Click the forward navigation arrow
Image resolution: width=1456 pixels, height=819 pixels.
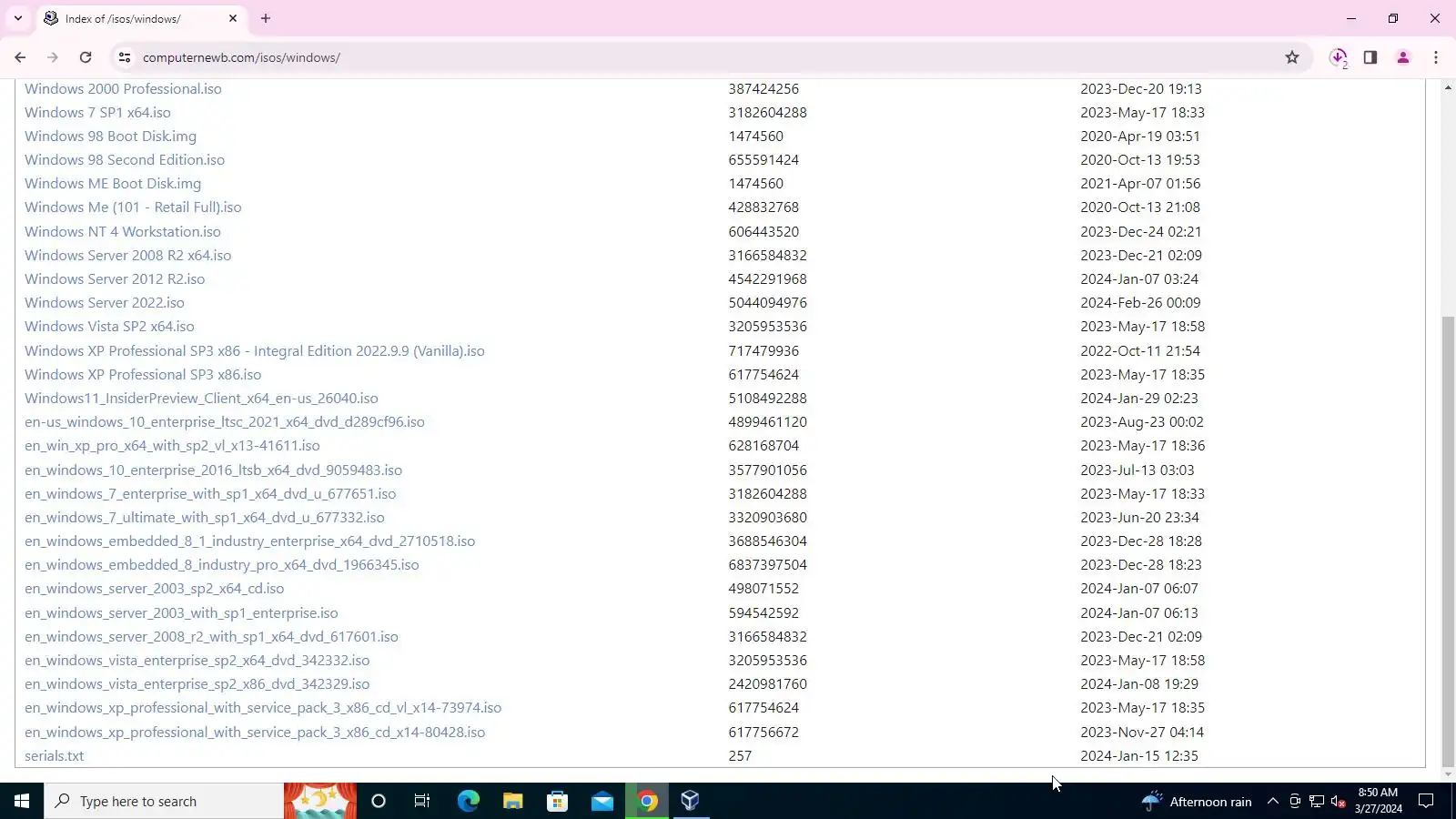click(53, 57)
